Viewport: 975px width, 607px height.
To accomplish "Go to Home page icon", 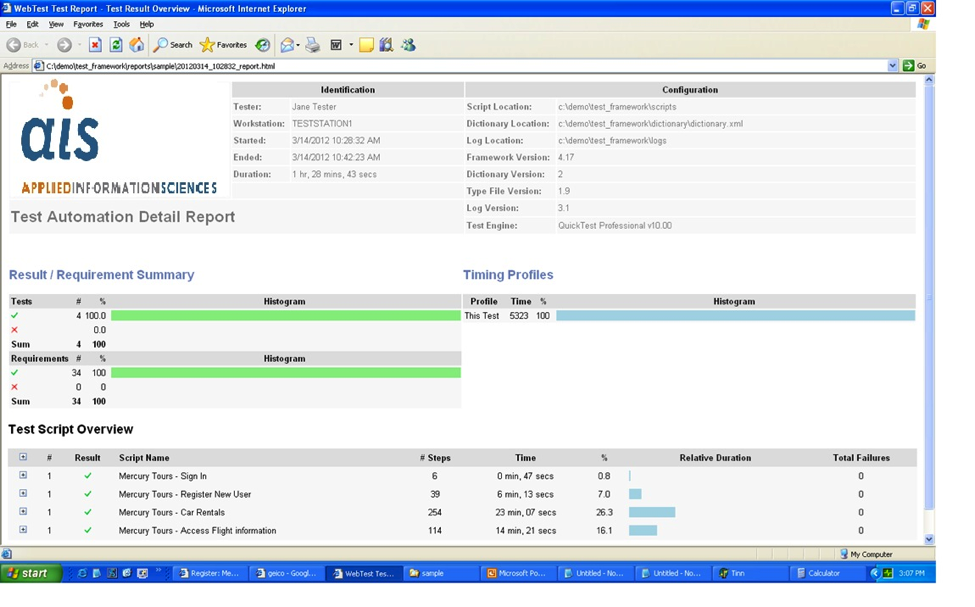I will (x=136, y=45).
